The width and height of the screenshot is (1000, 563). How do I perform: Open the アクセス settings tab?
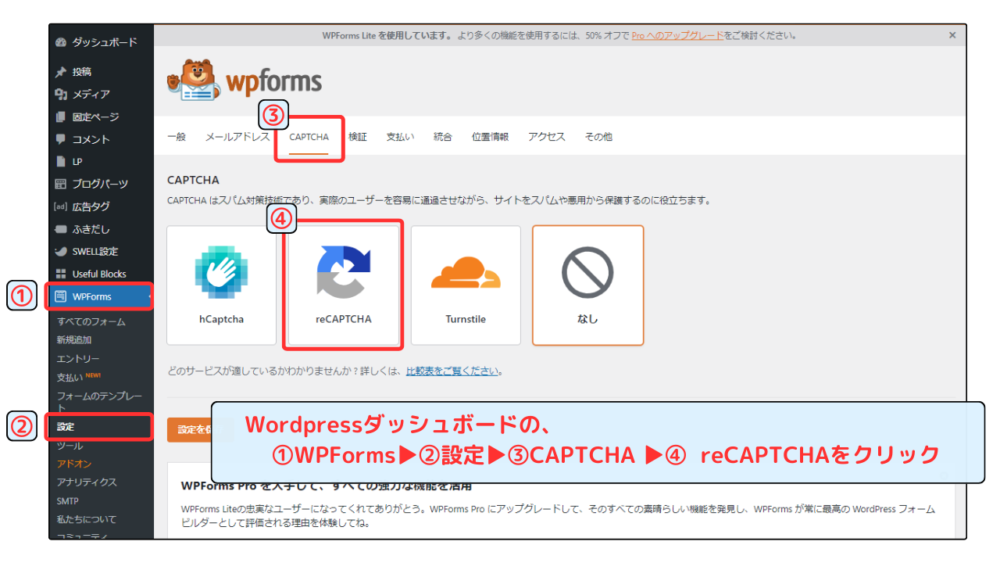547,136
